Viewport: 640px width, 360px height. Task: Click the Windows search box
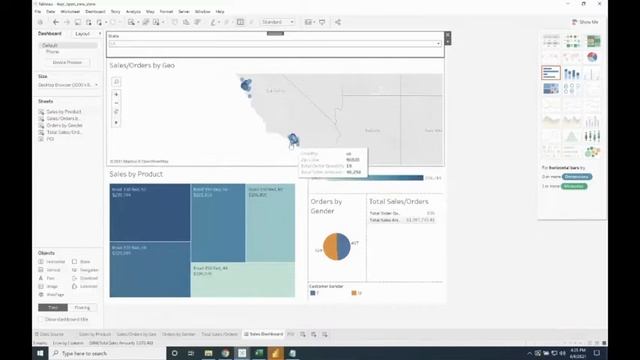(x=108, y=353)
